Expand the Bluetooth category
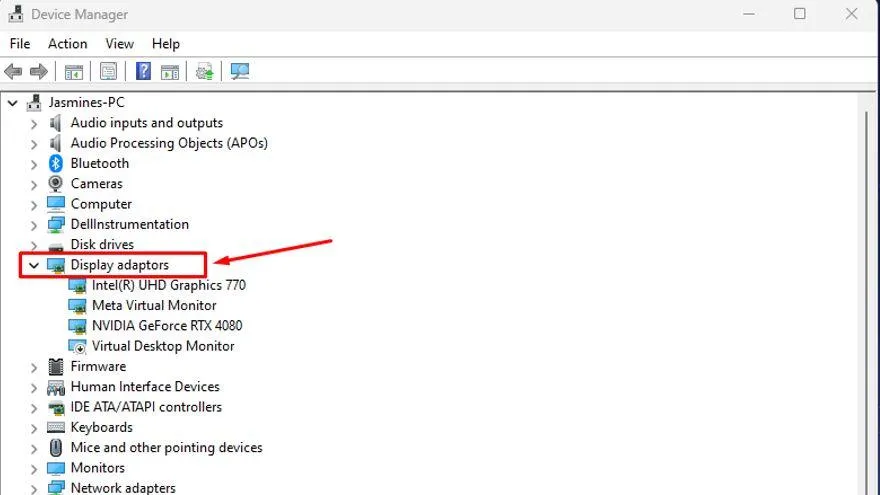This screenshot has height=495, width=880. point(34,164)
